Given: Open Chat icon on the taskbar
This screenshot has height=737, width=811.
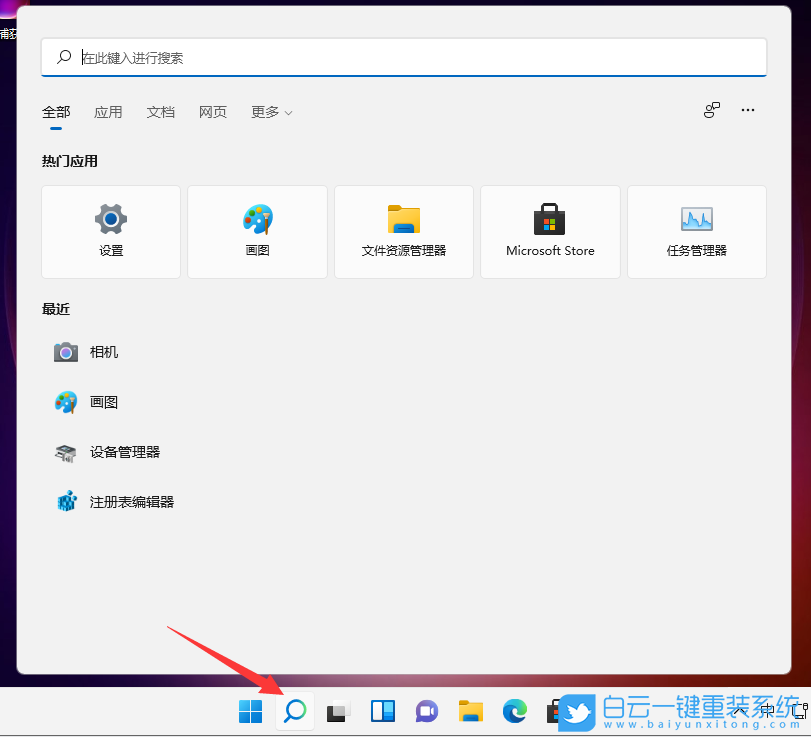Looking at the screenshot, I should (426, 711).
